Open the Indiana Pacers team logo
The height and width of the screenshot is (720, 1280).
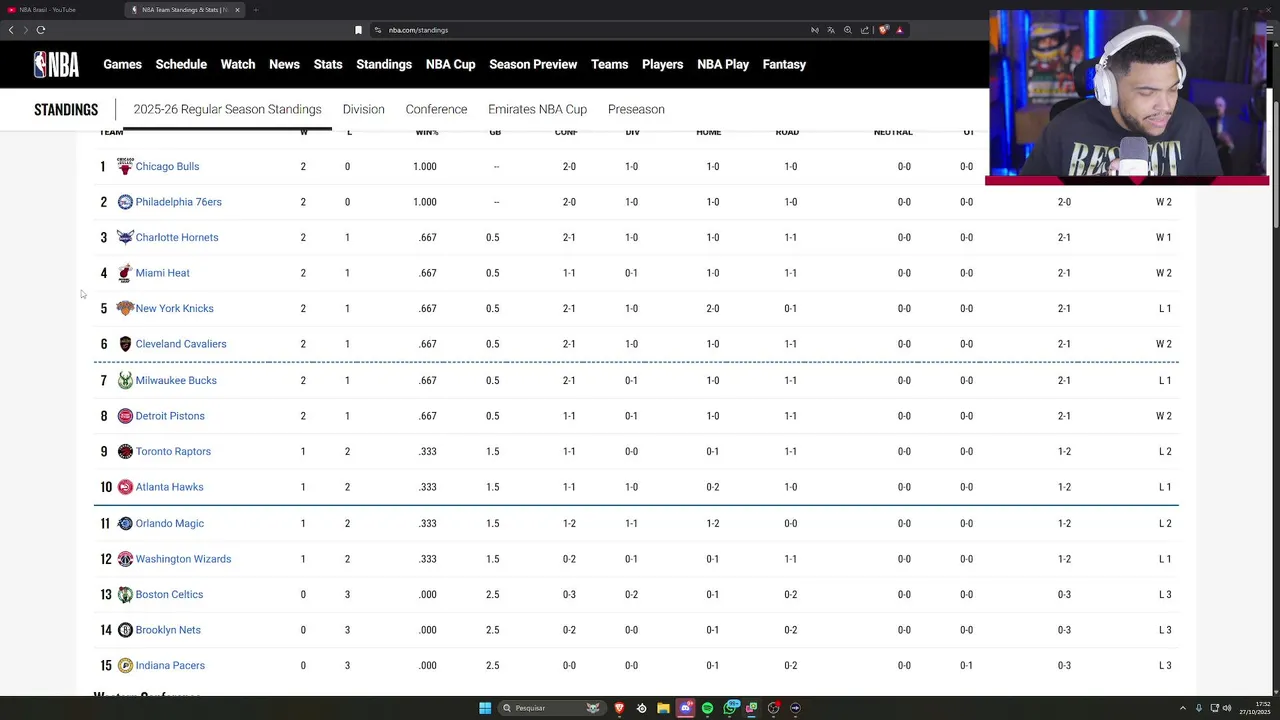[125, 665]
